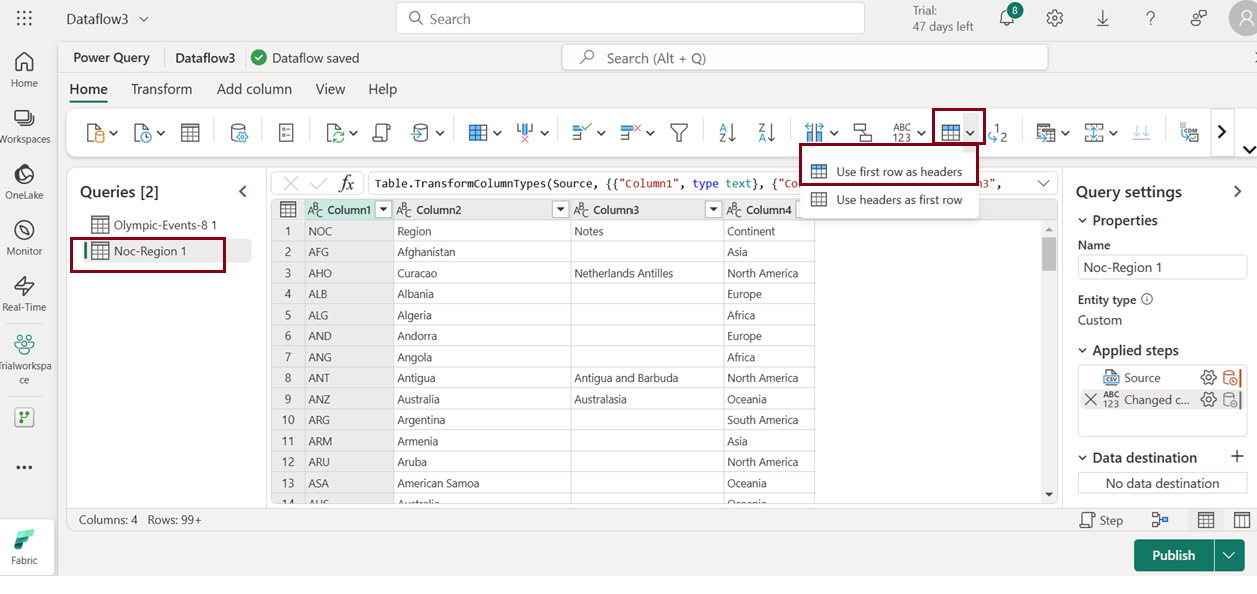Collapse the Queries pane
The height and width of the screenshot is (594, 1257).
point(243,191)
